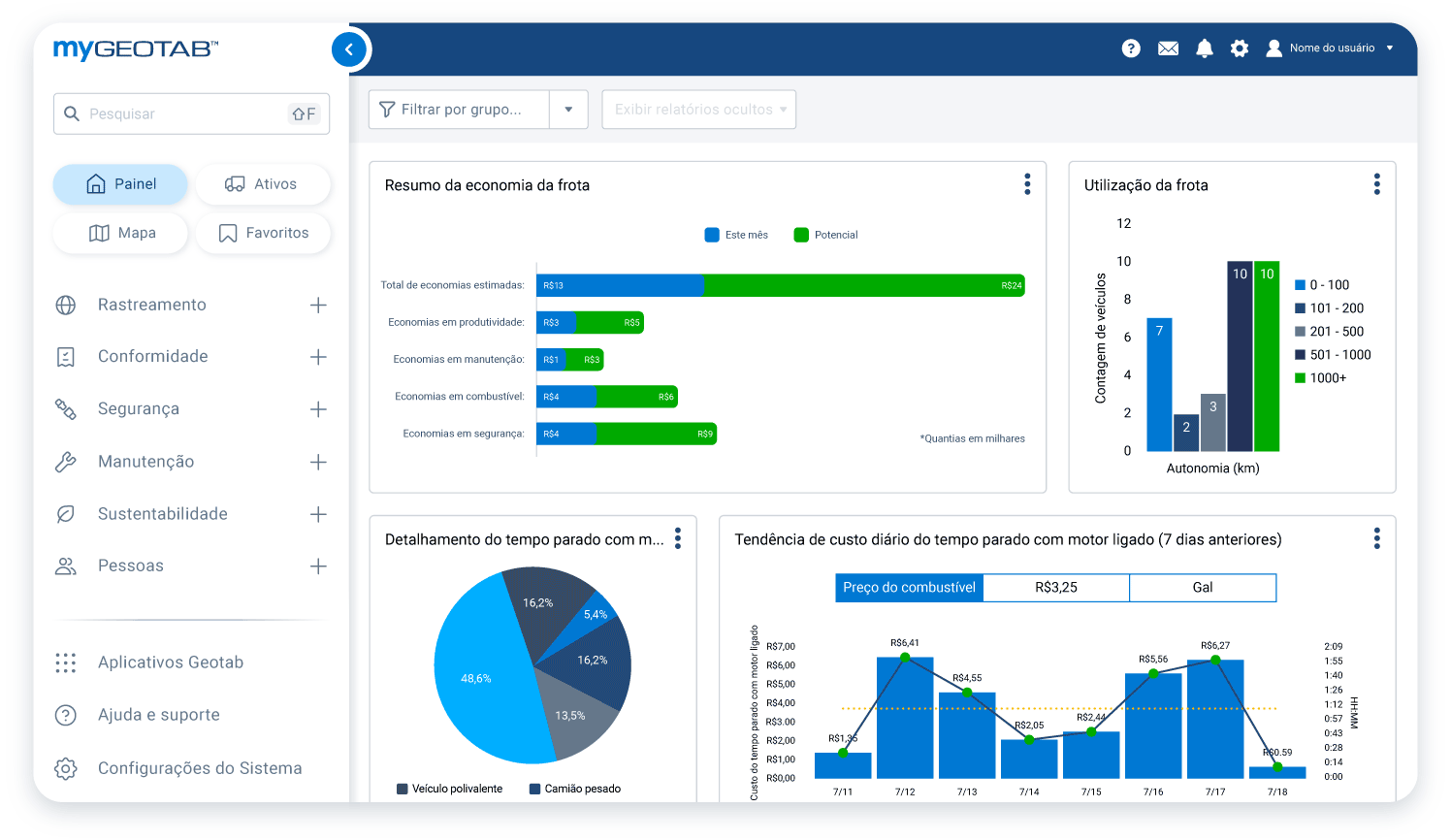Switch to the Mapa tab
This screenshot has height=840, width=1451.
(119, 233)
